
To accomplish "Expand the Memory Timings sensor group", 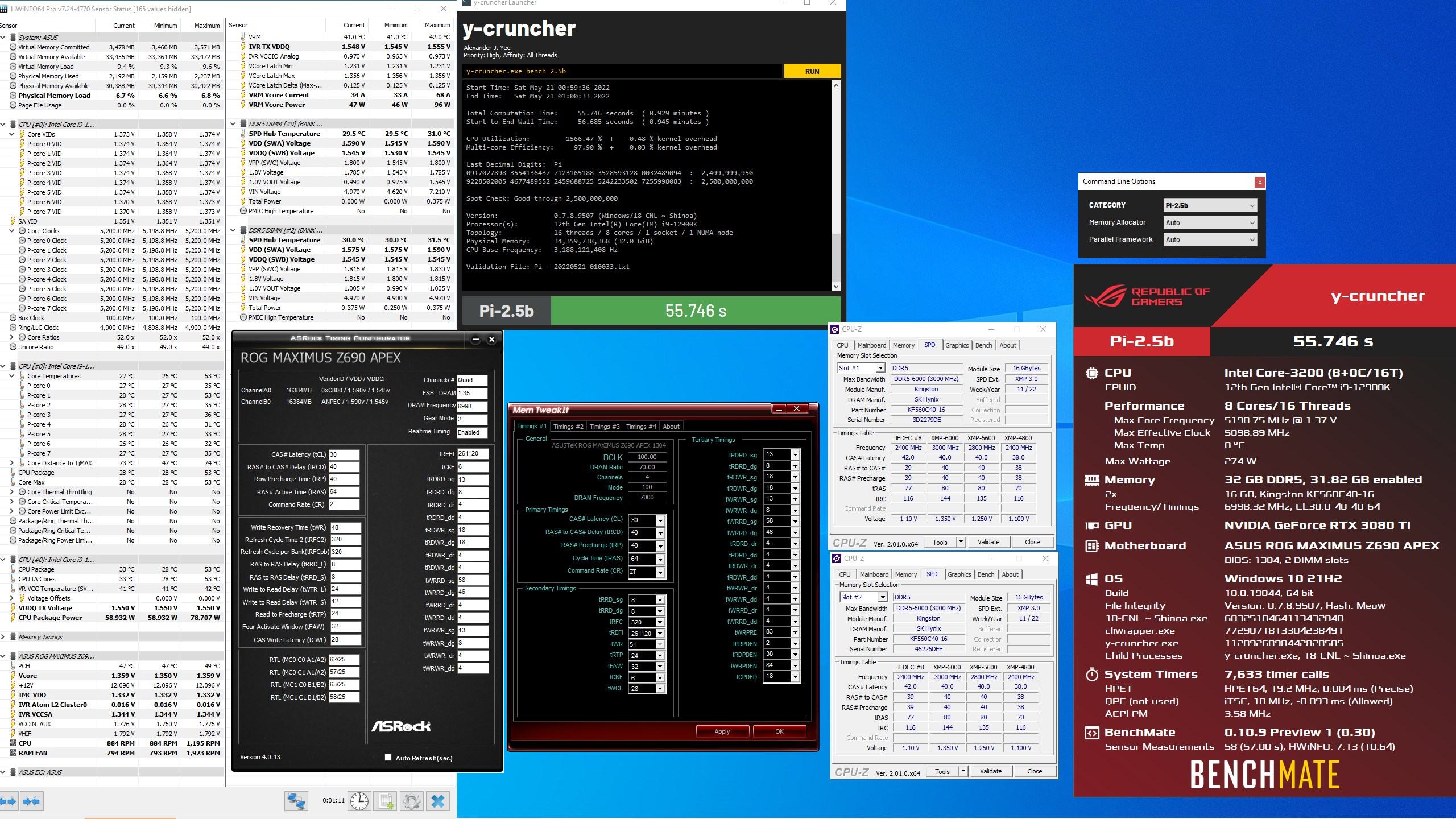I will coord(3,637).
